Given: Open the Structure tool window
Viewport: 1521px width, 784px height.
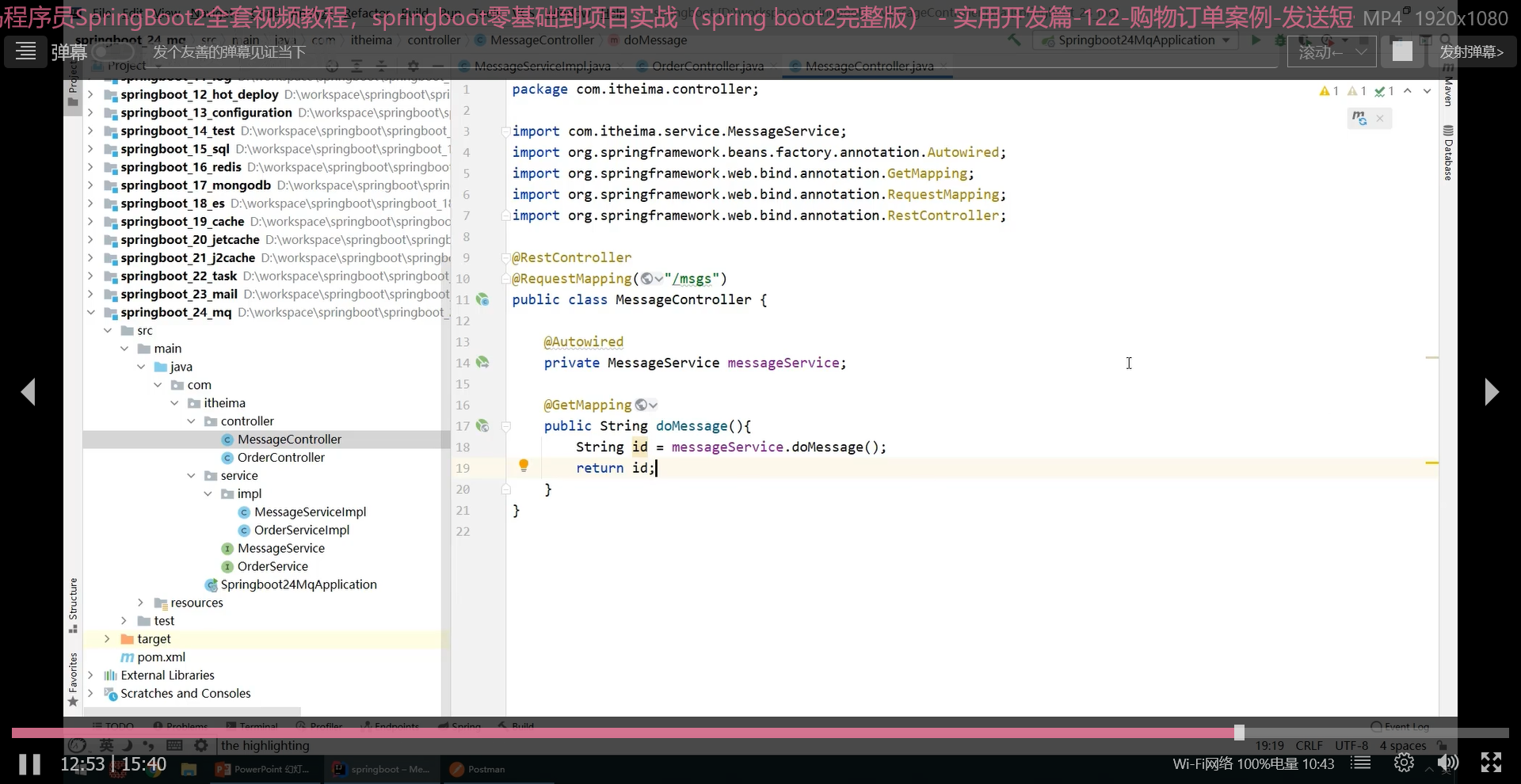Looking at the screenshot, I should [x=73, y=605].
